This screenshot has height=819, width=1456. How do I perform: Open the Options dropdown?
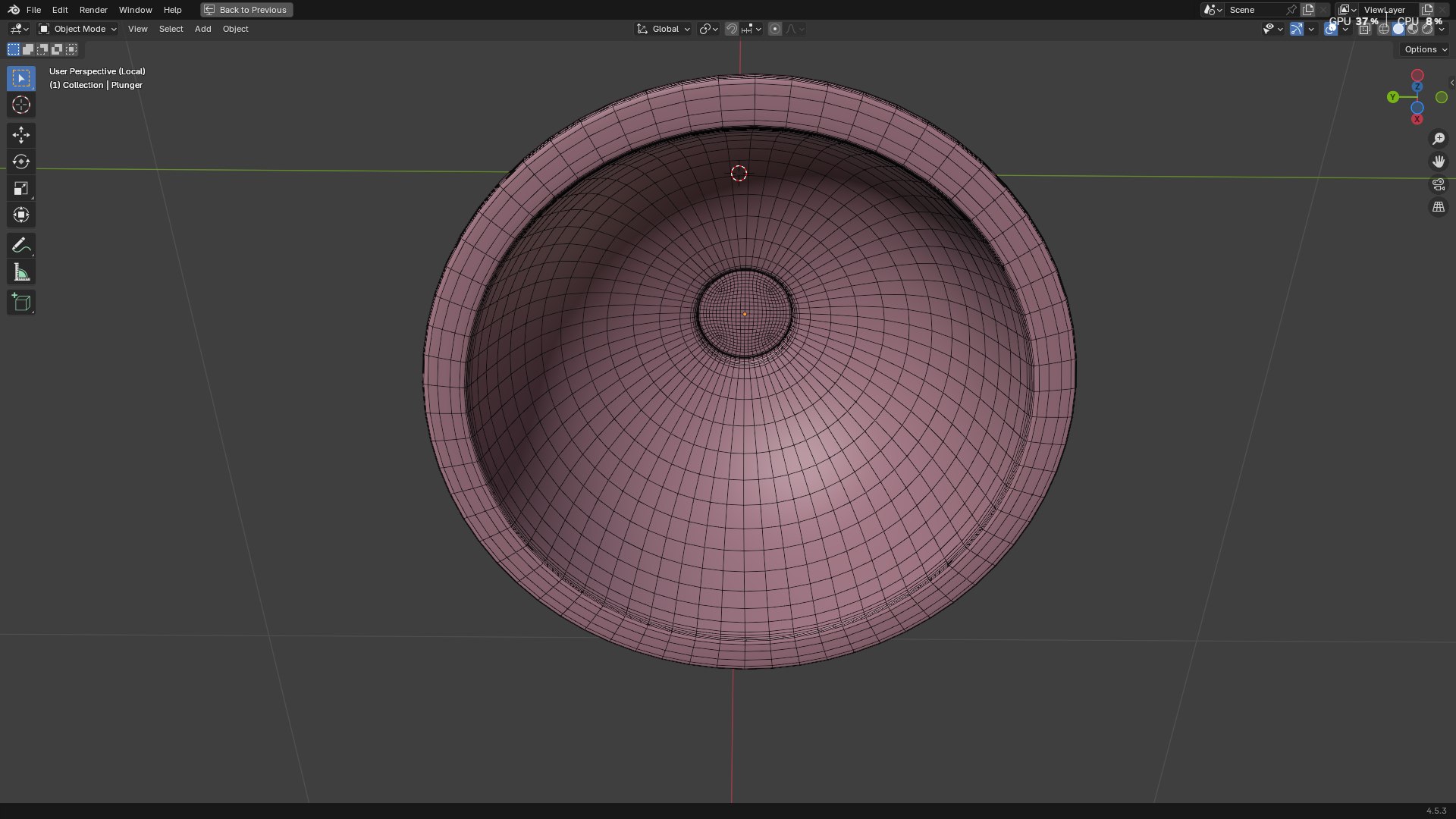click(x=1425, y=49)
